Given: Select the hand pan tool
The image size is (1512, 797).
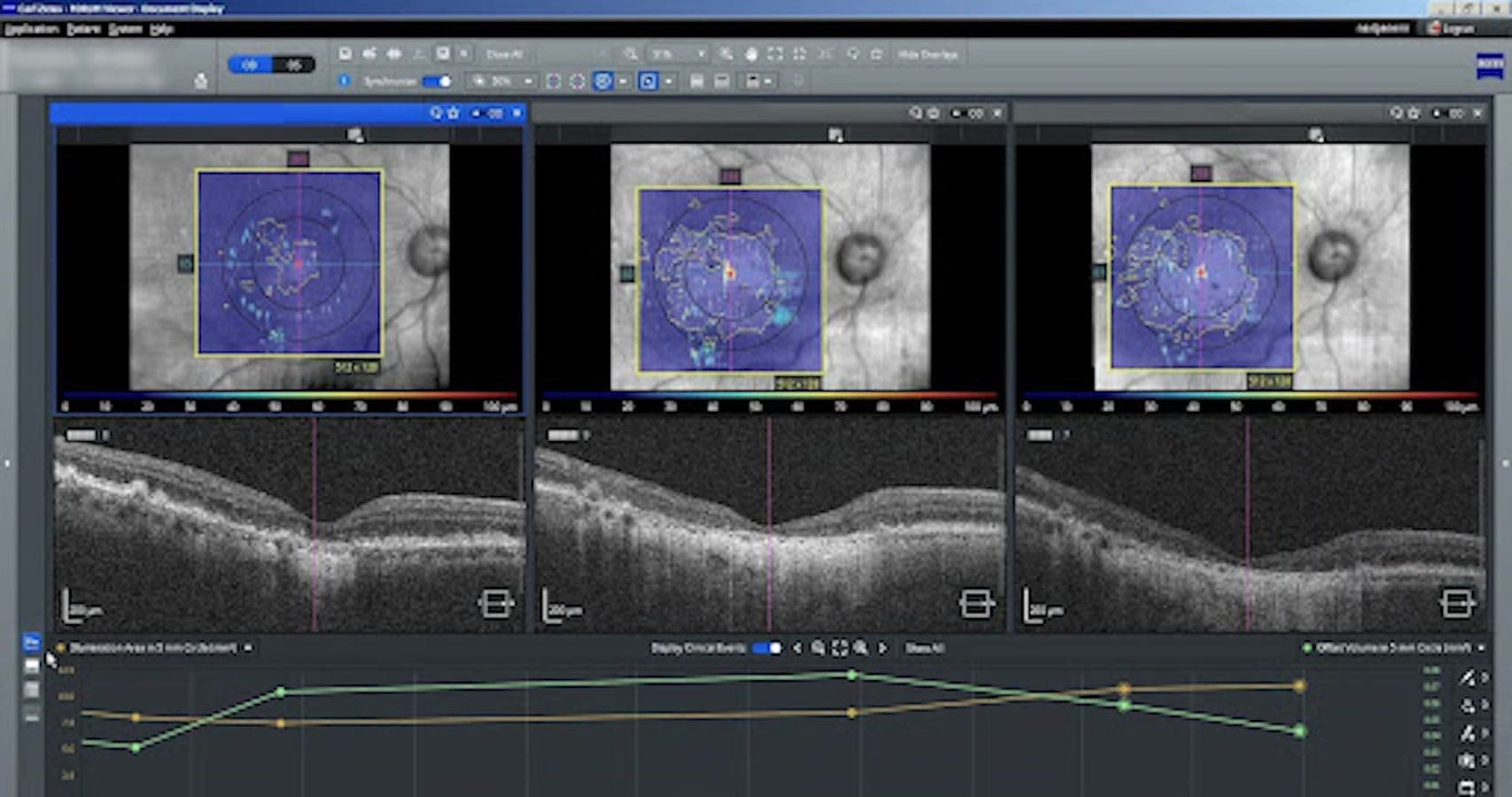Looking at the screenshot, I should 750,54.
